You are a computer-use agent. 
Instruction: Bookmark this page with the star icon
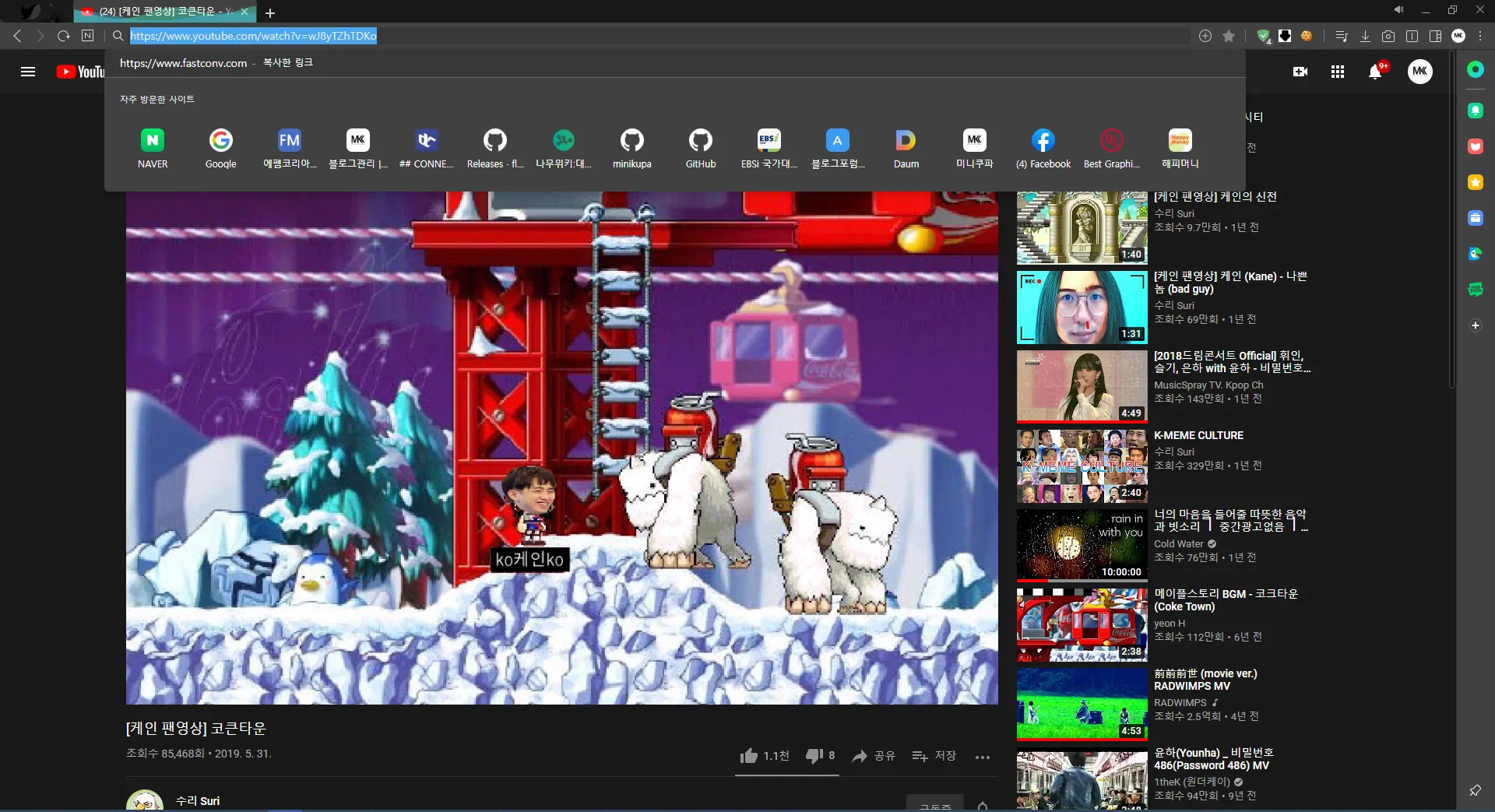(1229, 36)
